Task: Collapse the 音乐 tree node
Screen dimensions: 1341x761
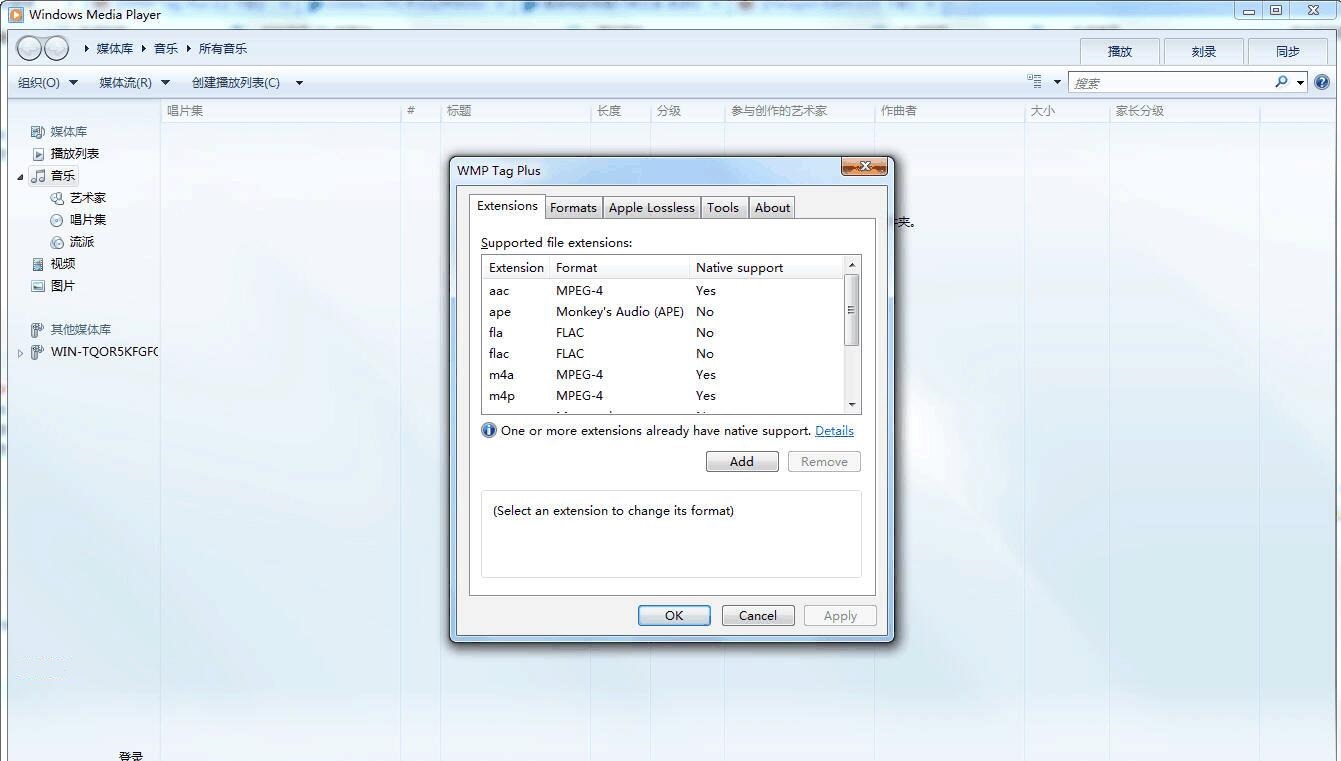Action: click(20, 177)
